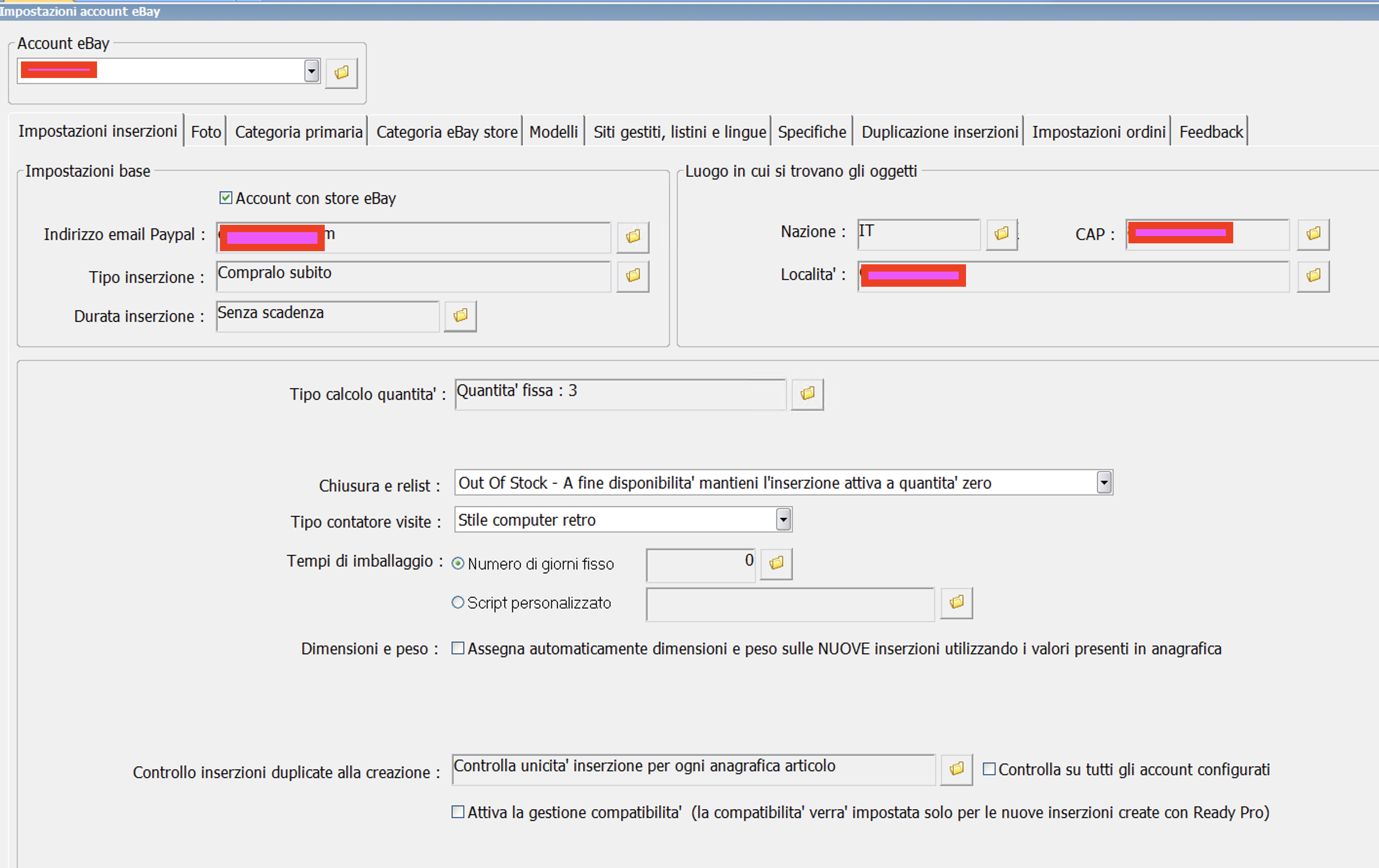This screenshot has height=868, width=1379.
Task: Click the Tipo inserzione field showing Compralo subito
Action: coord(414,276)
